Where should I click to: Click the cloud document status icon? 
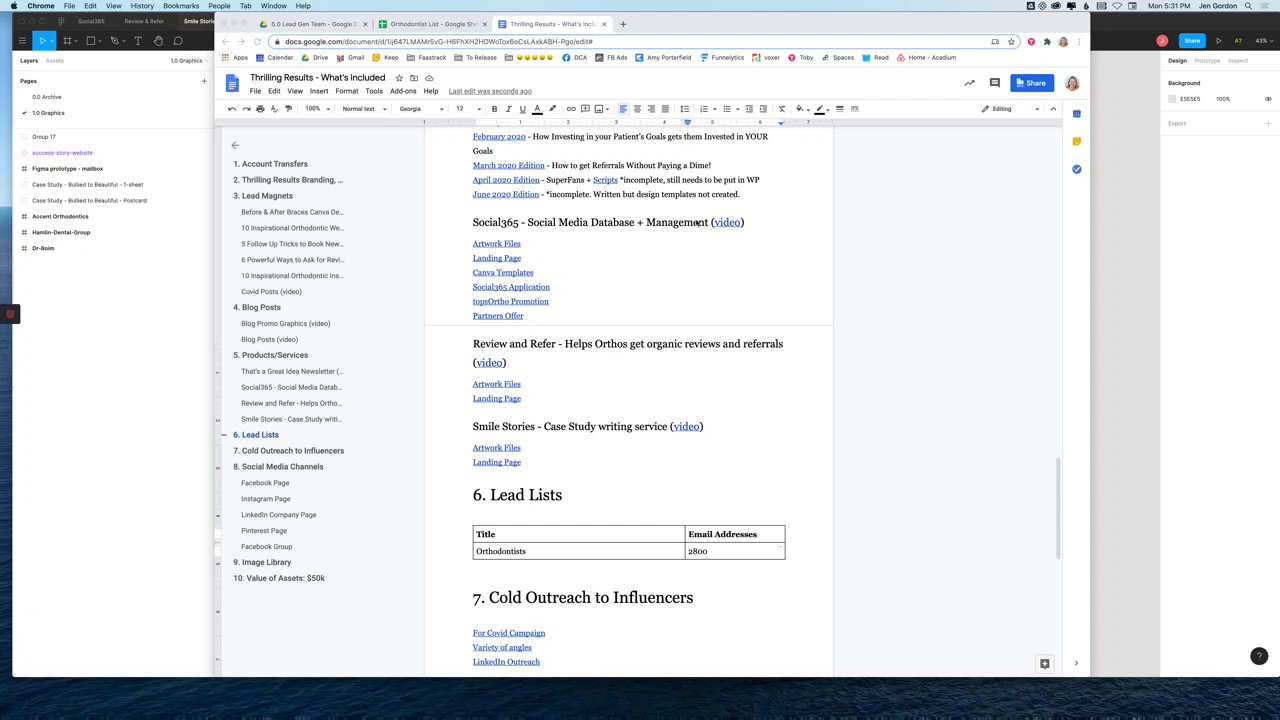[429, 78]
